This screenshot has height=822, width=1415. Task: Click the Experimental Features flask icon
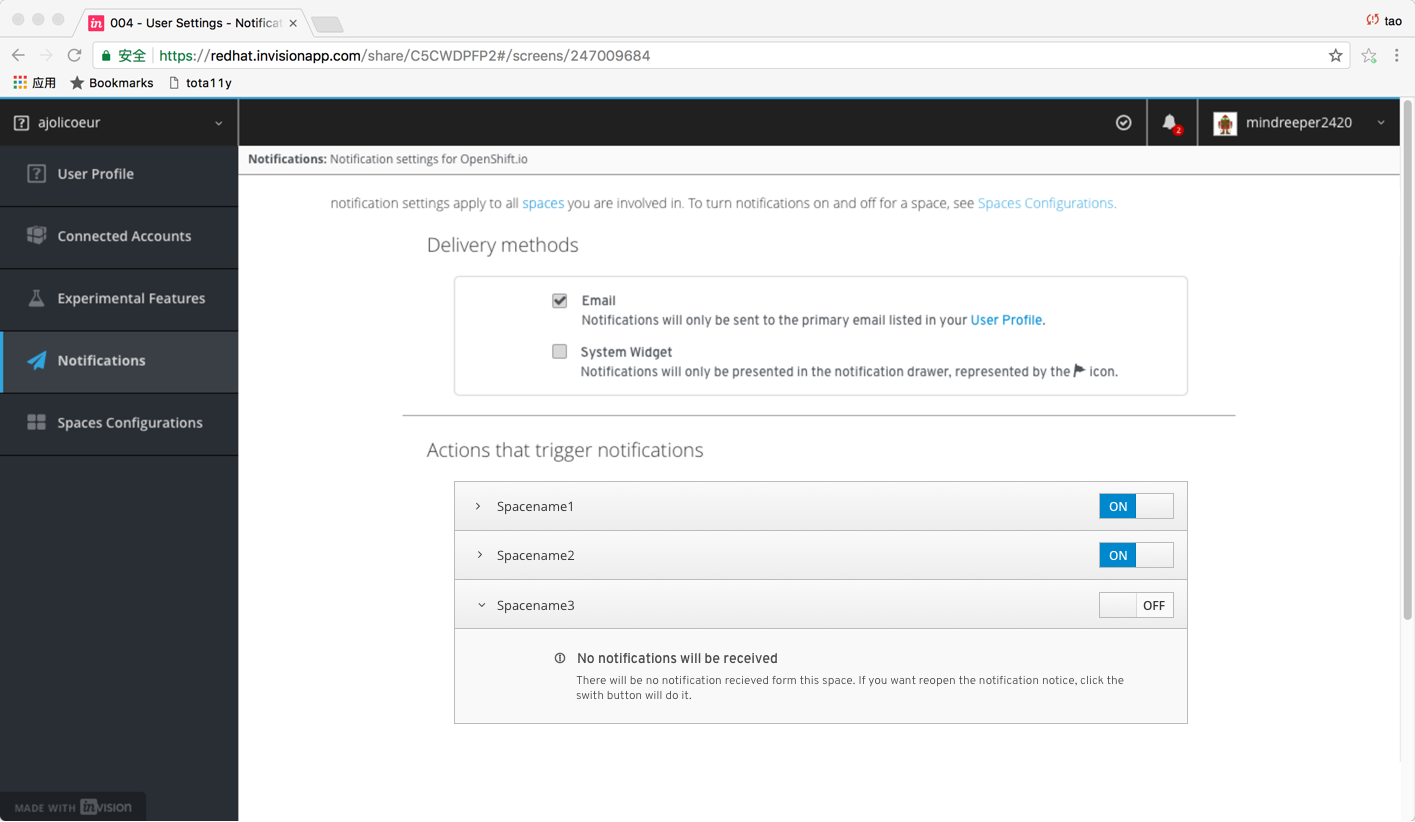click(x=37, y=298)
